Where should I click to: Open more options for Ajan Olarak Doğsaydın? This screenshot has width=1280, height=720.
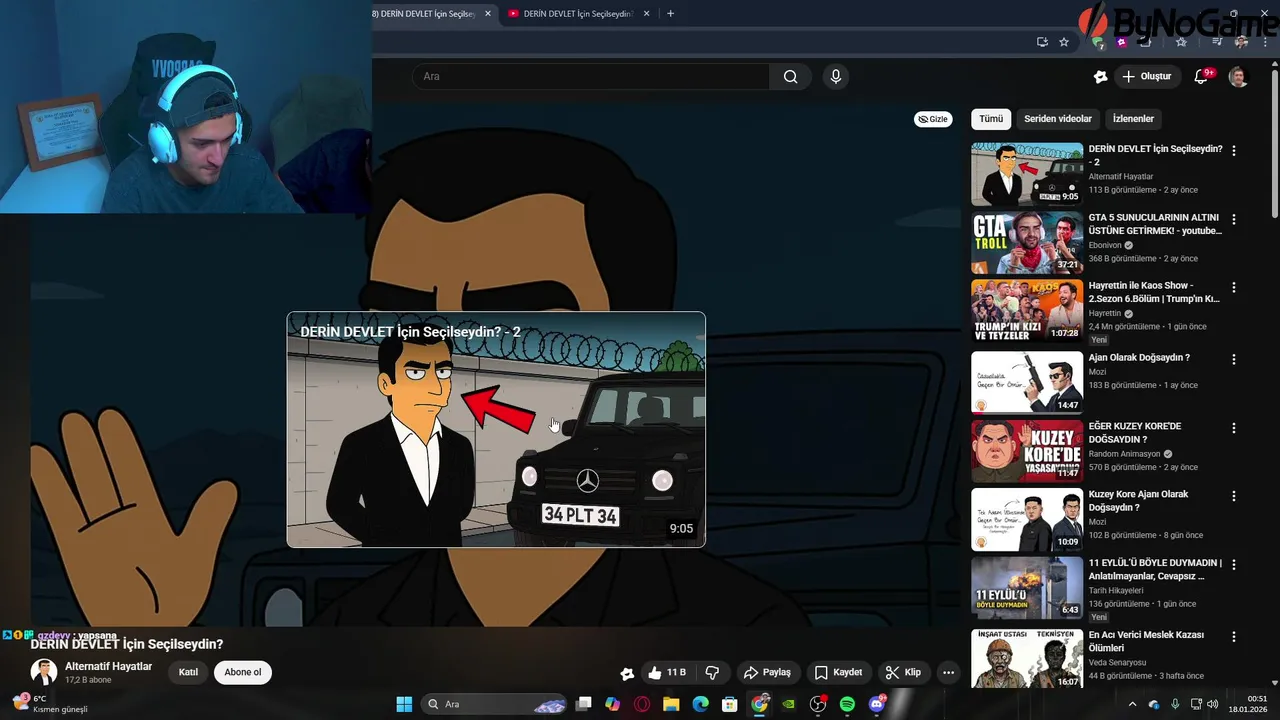pyautogui.click(x=1234, y=359)
